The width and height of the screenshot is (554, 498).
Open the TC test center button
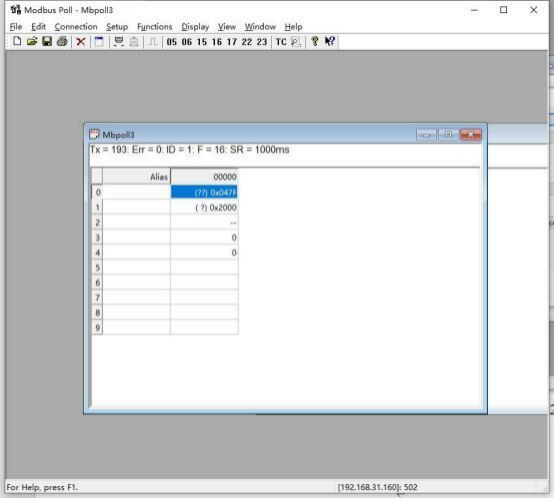[281, 42]
